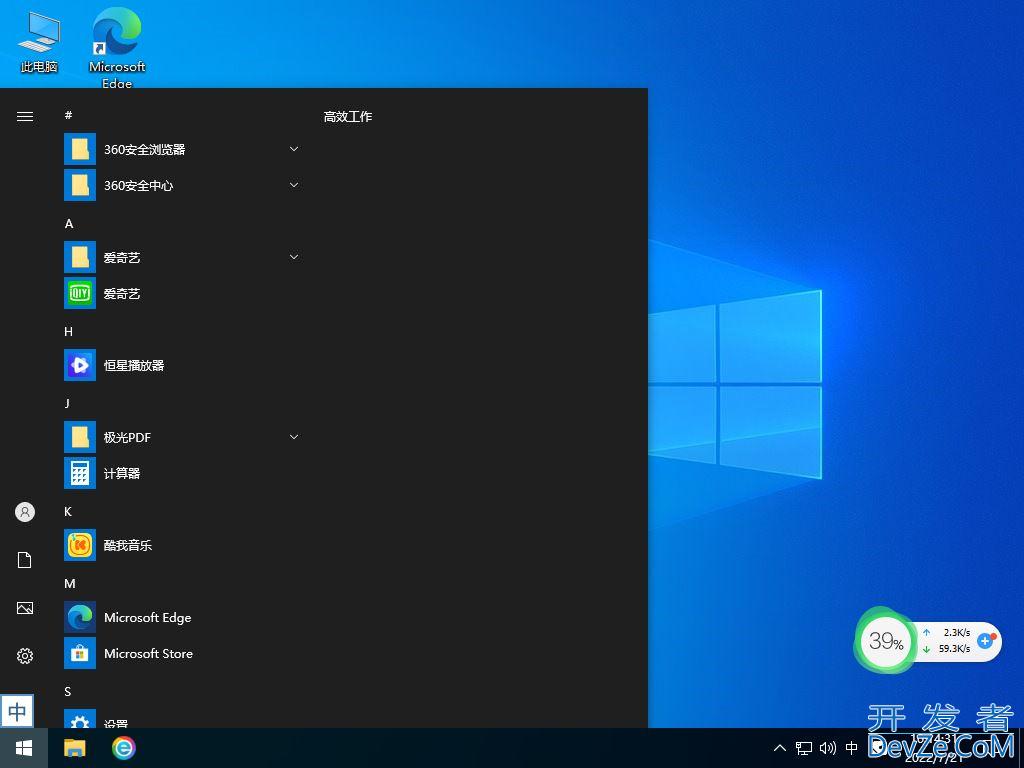Expand the 360安全中心 chevron
This screenshot has height=768, width=1024.
click(x=294, y=185)
